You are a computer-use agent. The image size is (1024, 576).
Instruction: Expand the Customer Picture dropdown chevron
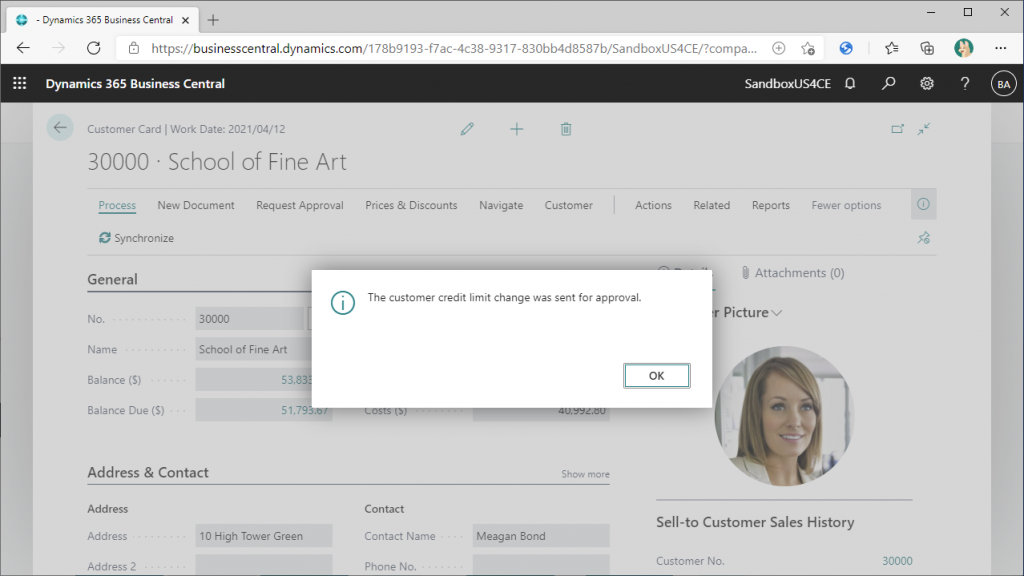click(776, 313)
